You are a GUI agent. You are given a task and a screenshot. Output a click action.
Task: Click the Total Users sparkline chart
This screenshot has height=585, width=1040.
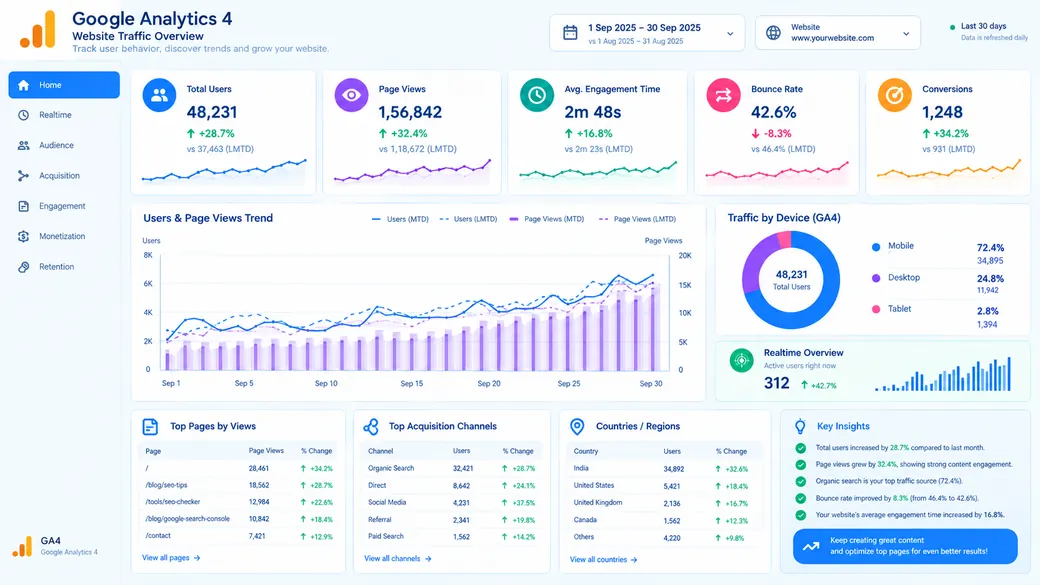tap(224, 170)
